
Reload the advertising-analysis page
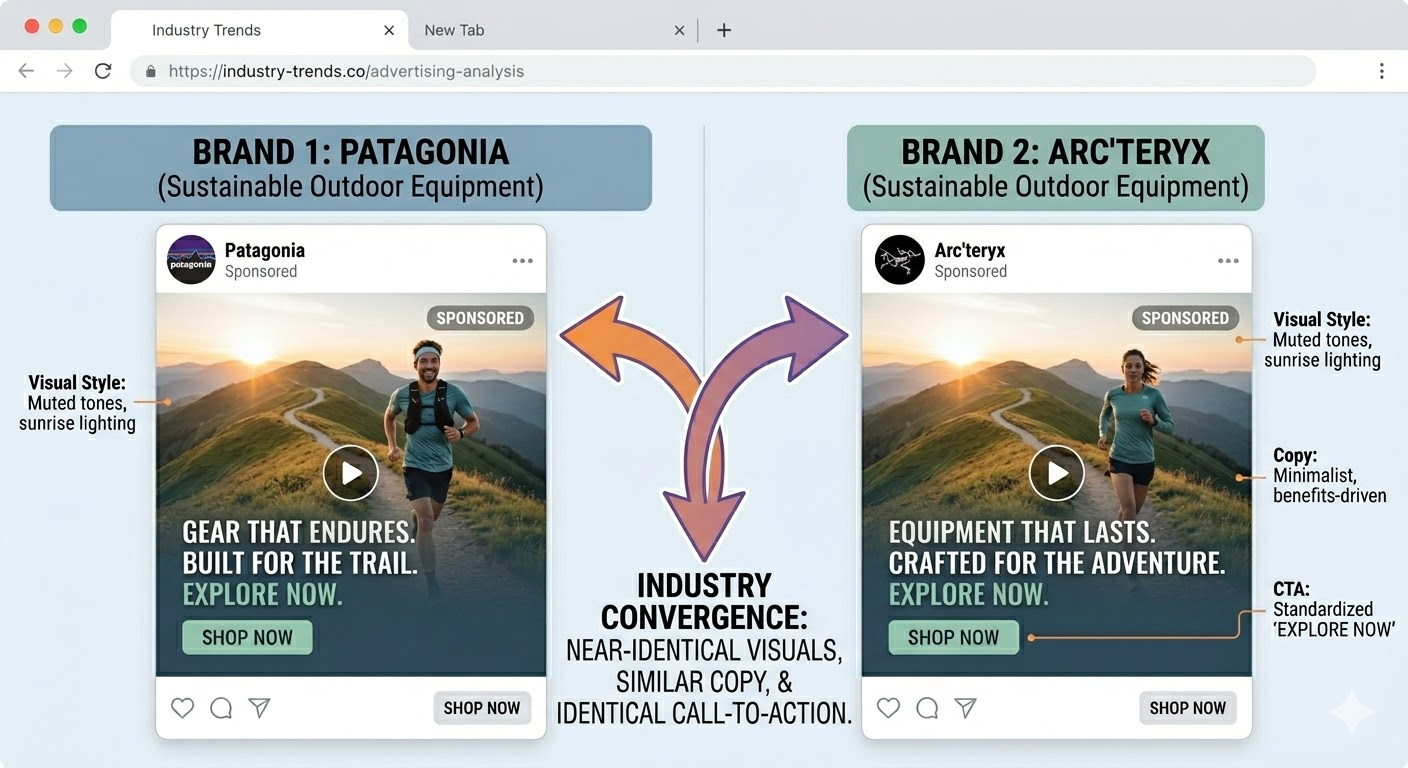click(103, 71)
